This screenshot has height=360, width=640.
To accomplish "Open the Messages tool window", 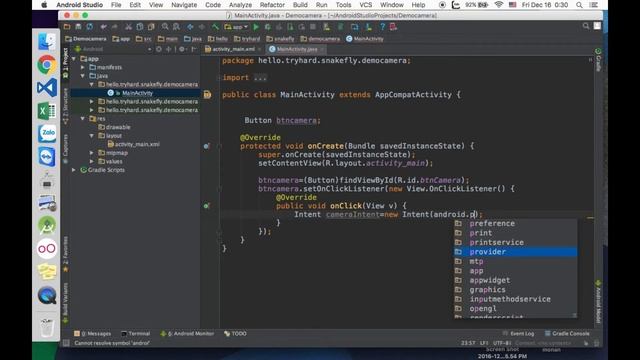I will (92, 333).
